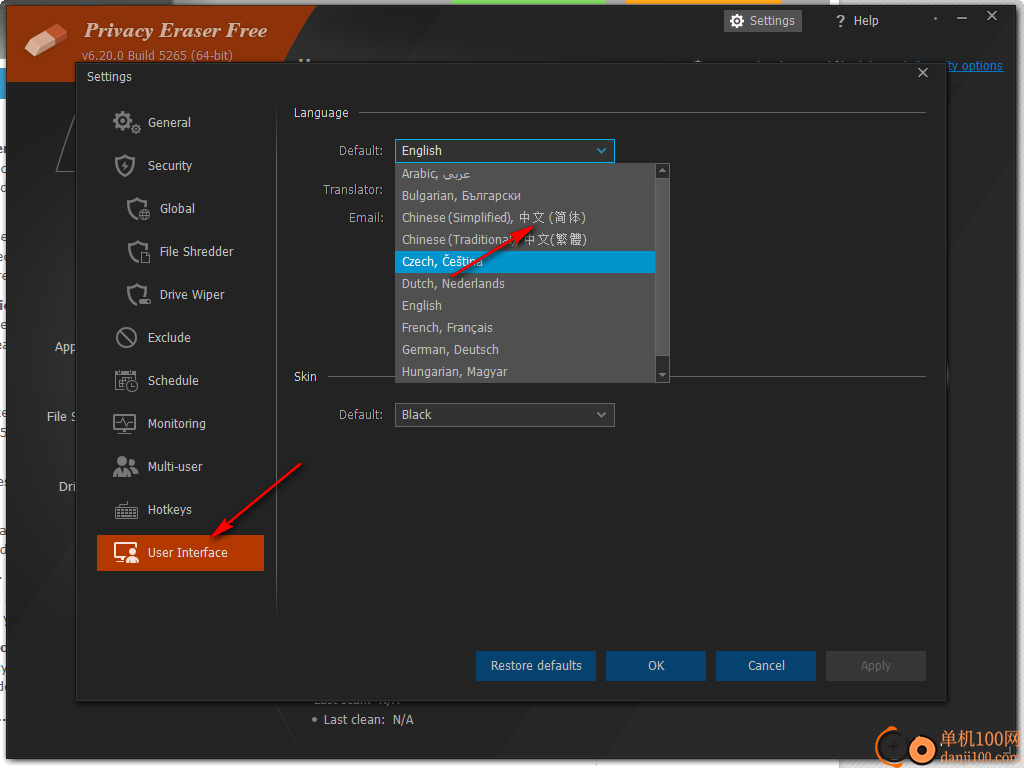
Task: Open Help in main window header
Action: coord(857,21)
